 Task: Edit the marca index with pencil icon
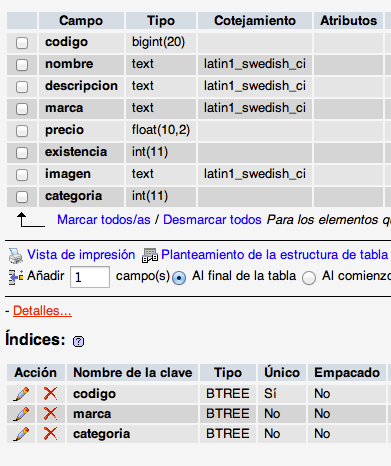point(21,414)
